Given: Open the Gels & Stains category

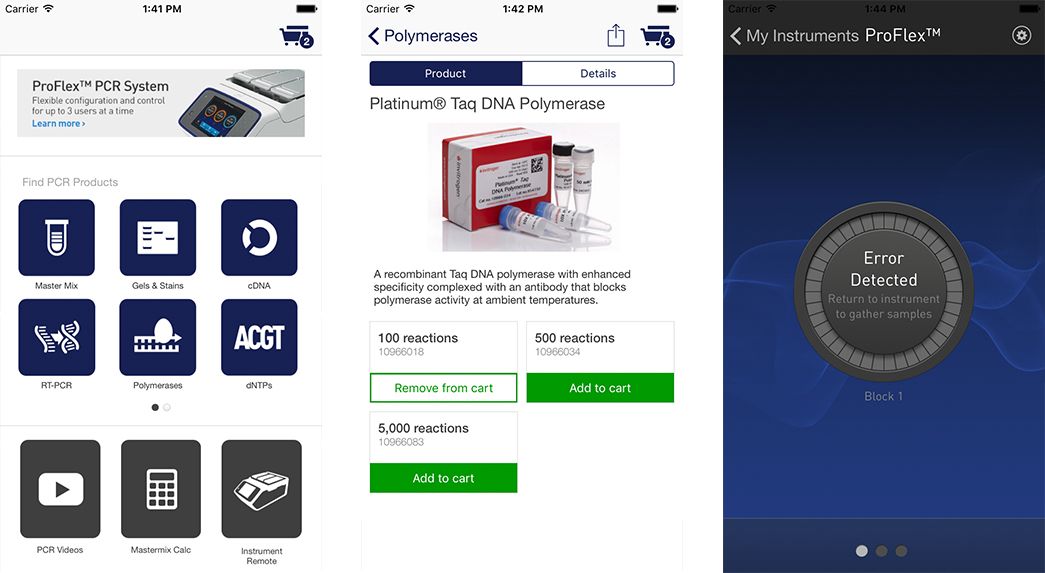Looking at the screenshot, I should [158, 237].
